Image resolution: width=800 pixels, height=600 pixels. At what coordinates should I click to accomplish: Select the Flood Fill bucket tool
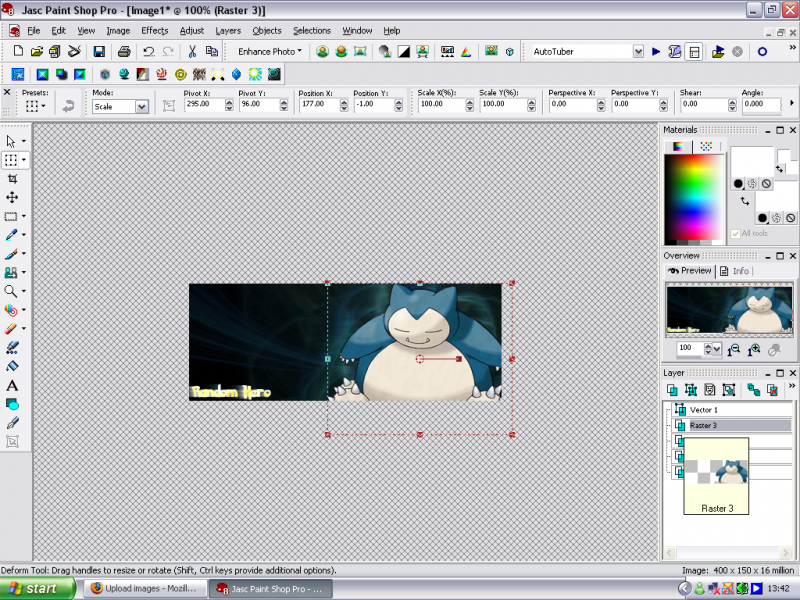(12, 366)
